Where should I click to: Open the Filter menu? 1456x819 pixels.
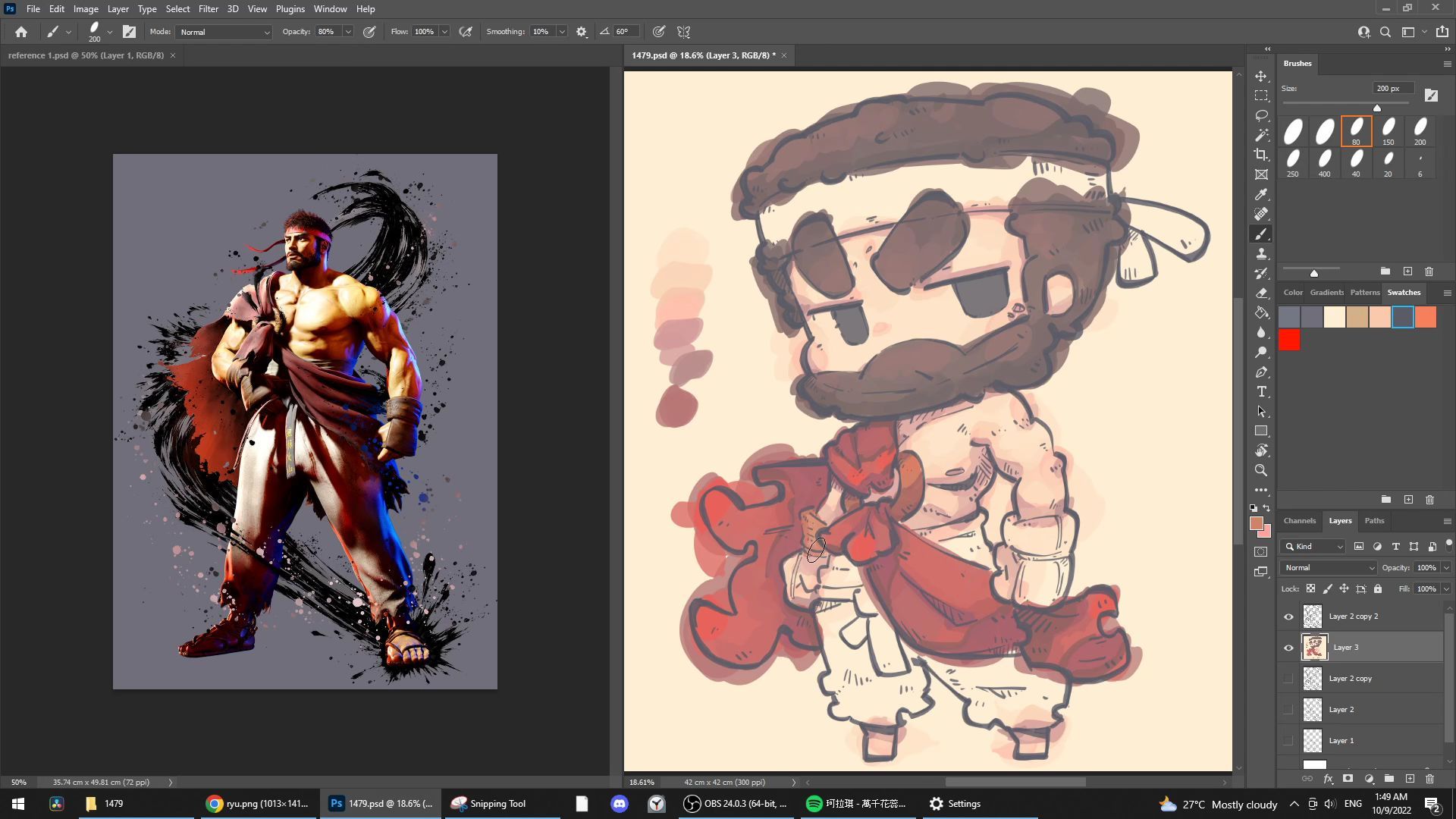(209, 9)
